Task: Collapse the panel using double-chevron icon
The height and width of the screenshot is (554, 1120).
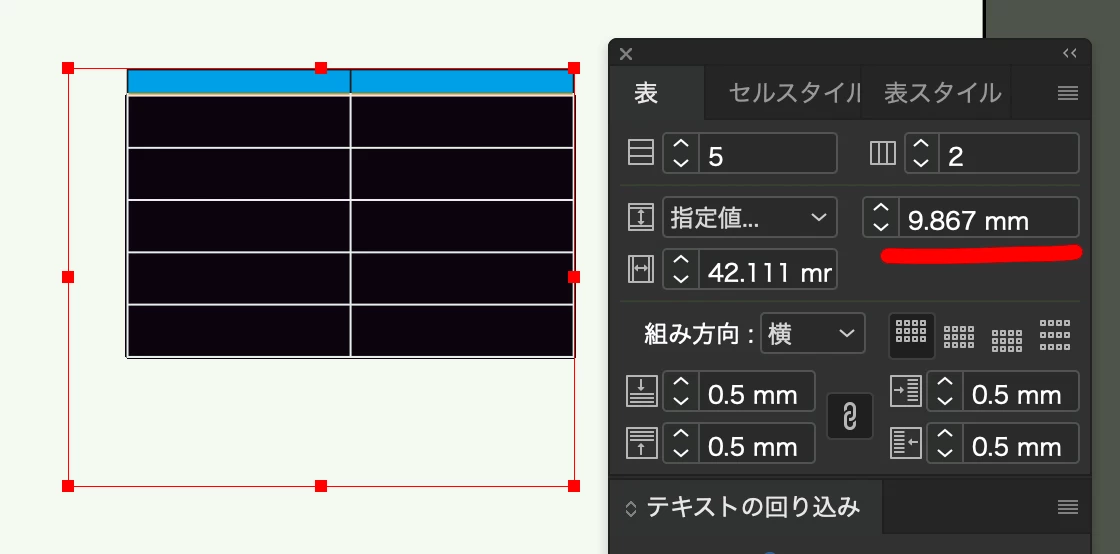Action: tap(1069, 54)
